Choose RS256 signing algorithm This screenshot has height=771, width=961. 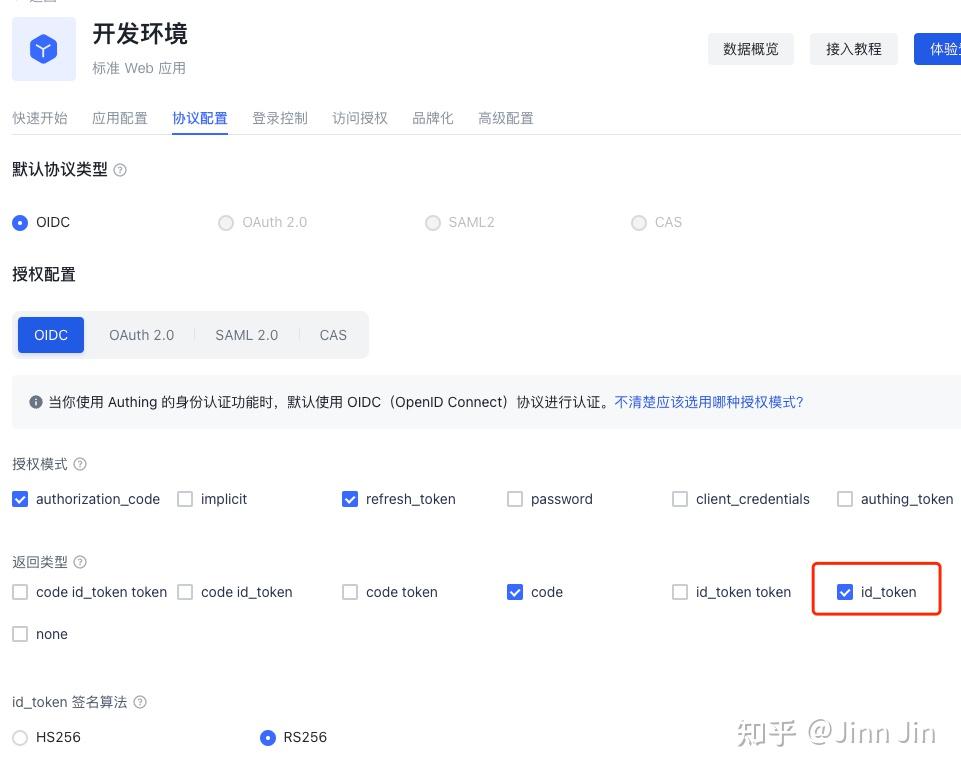268,737
